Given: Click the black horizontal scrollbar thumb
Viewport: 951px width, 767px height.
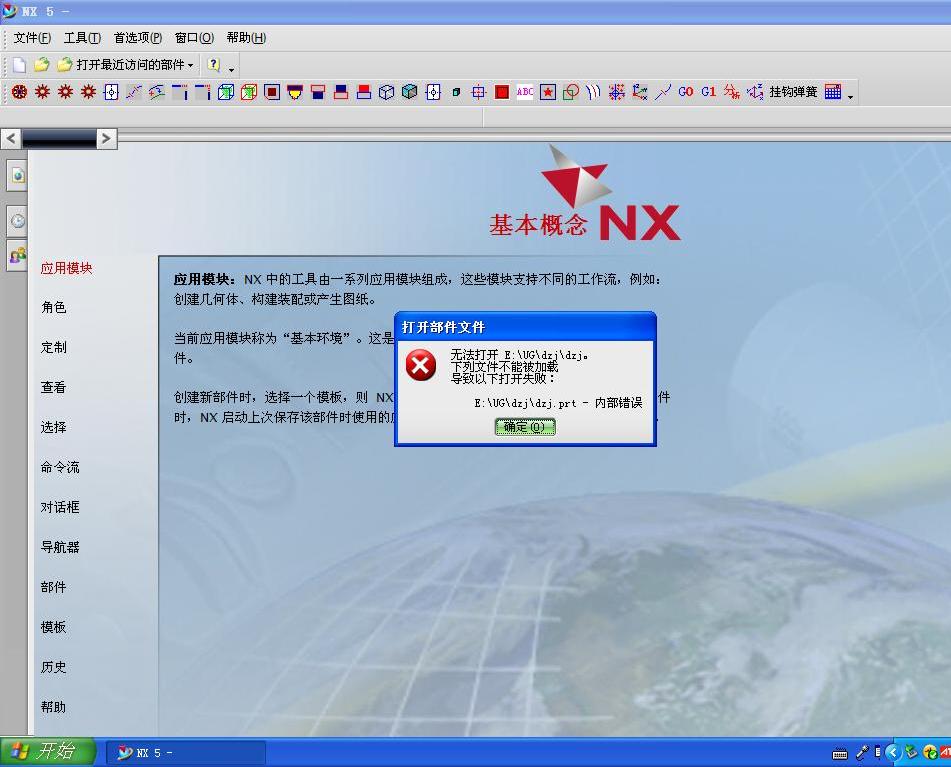Looking at the screenshot, I should click(59, 139).
